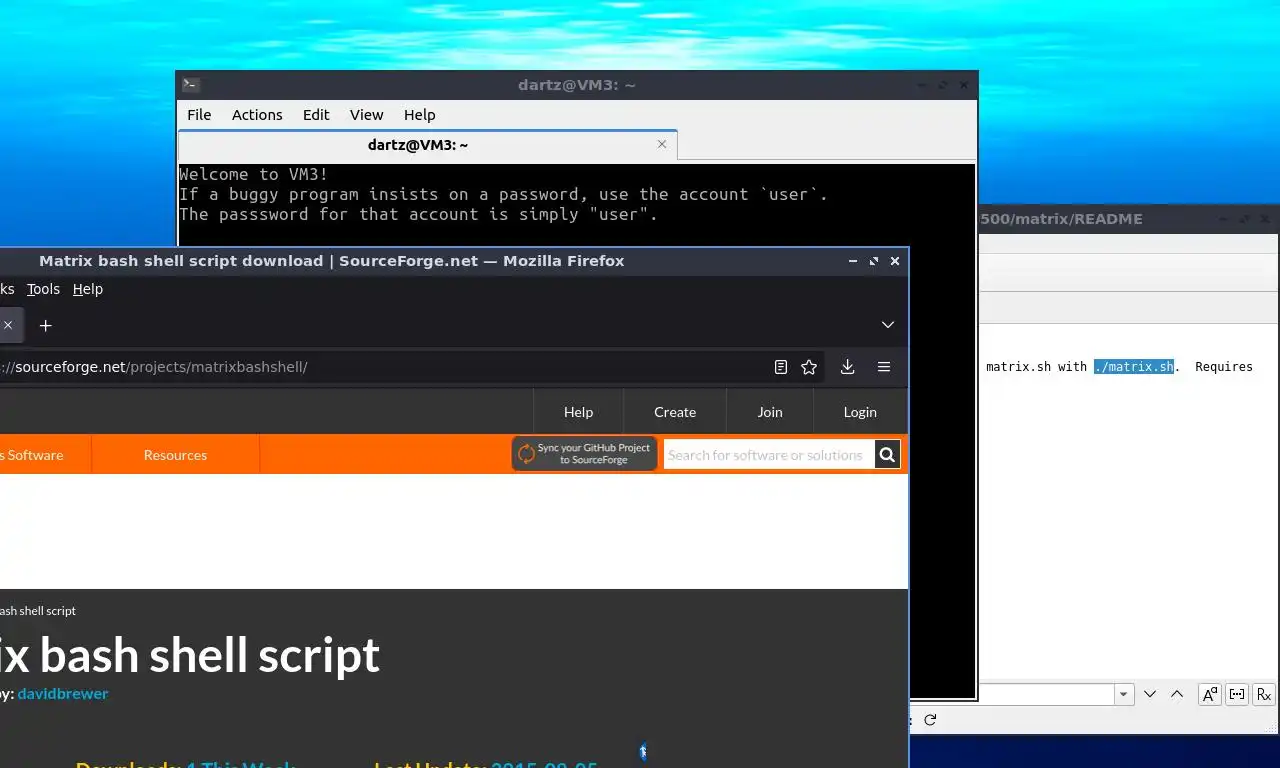Click the SourceForge search magnifier button
The width and height of the screenshot is (1280, 768).
point(887,455)
